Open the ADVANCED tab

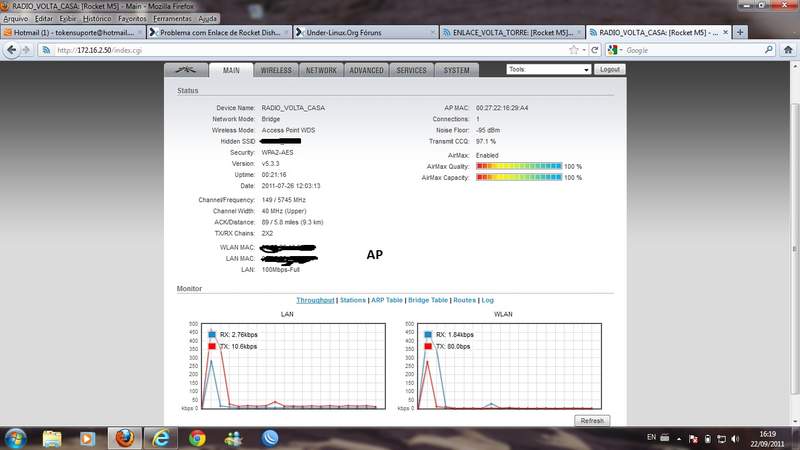click(366, 70)
